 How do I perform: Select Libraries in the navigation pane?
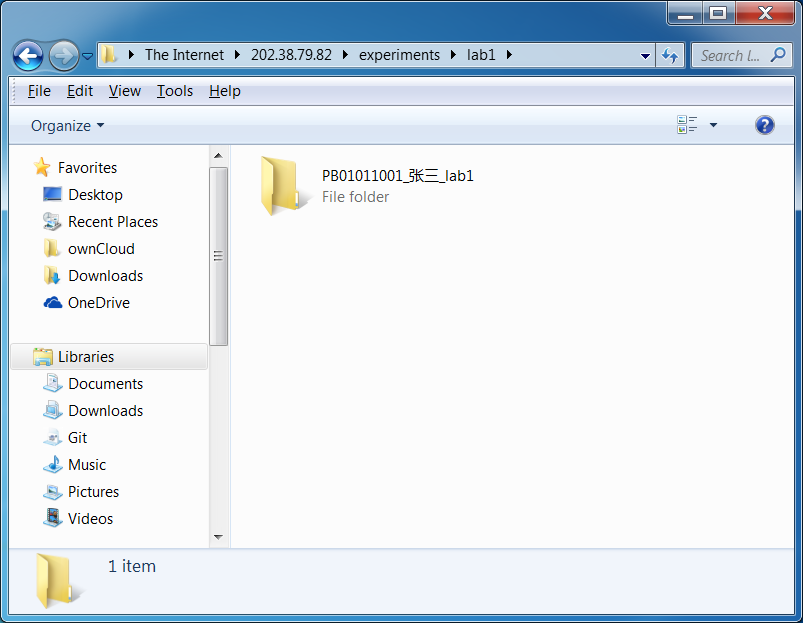(x=86, y=357)
